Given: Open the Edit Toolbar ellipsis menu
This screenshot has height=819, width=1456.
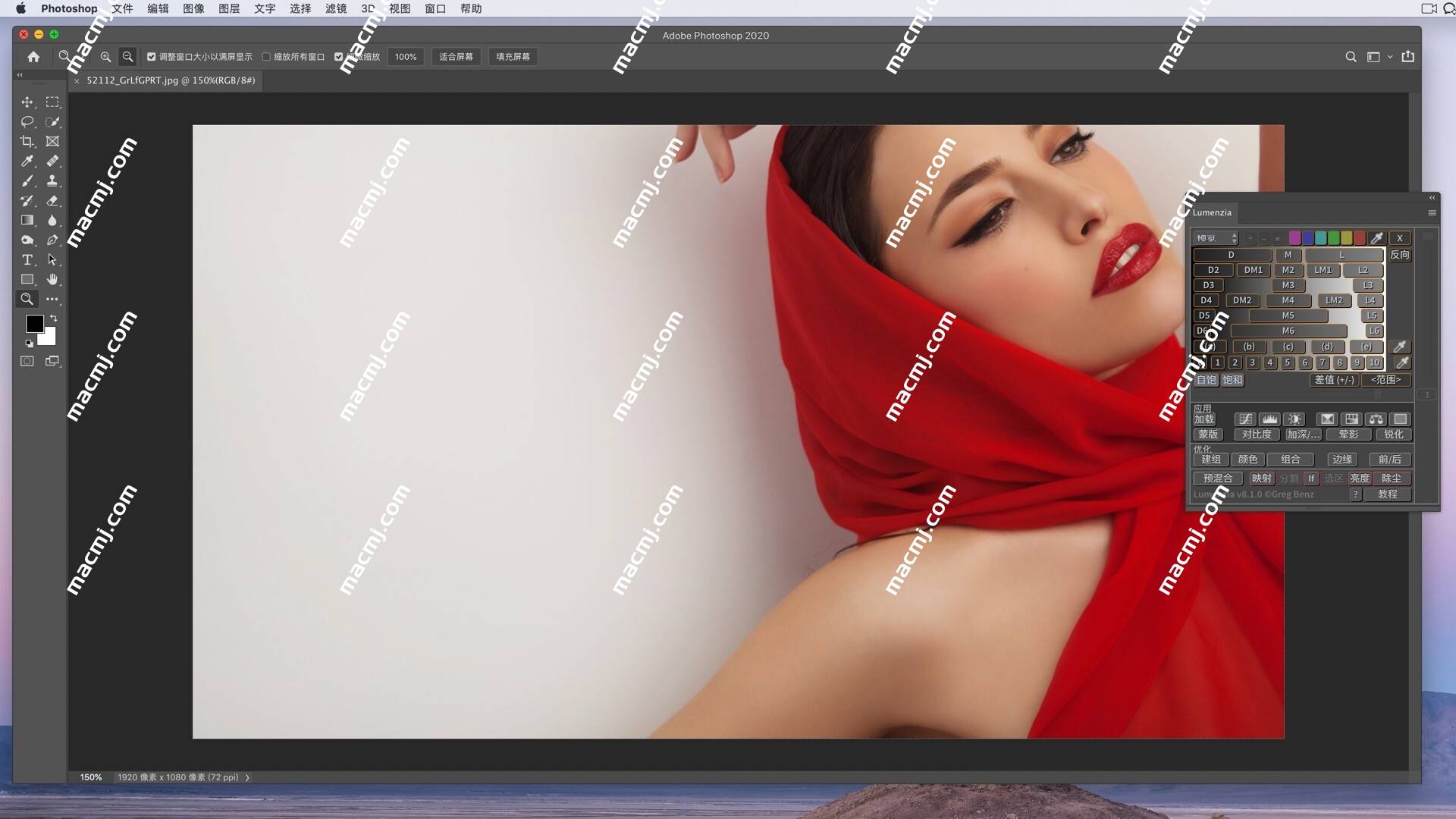Looking at the screenshot, I should pos(52,300).
